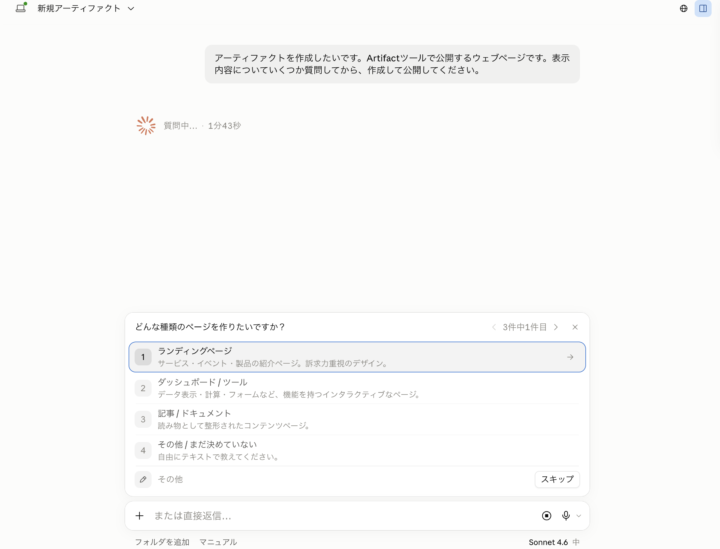Click the 質問中 spinner status icon

coord(146,125)
